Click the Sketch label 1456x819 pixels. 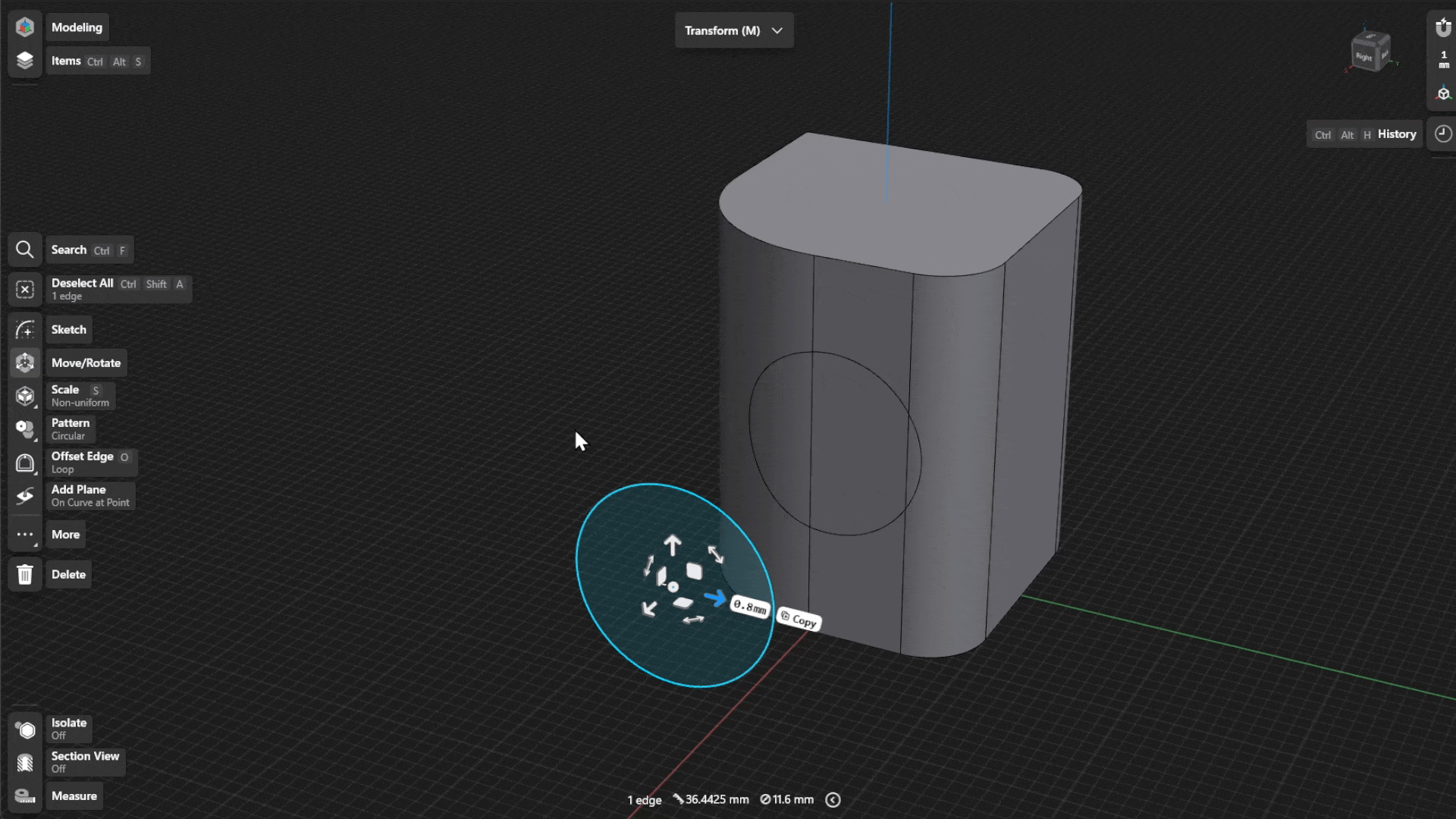pos(68,330)
